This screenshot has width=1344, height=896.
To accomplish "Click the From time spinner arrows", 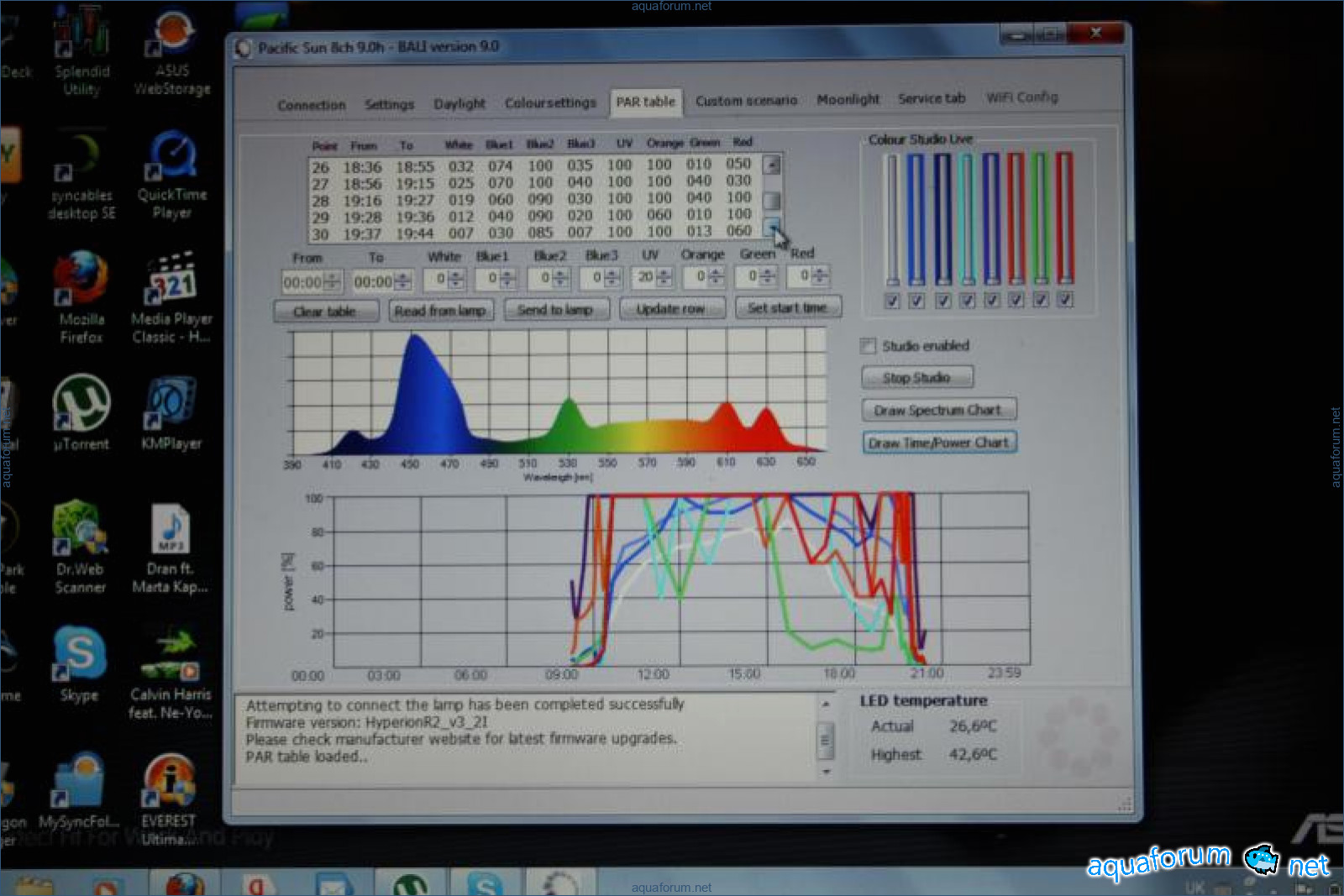I will point(333,281).
